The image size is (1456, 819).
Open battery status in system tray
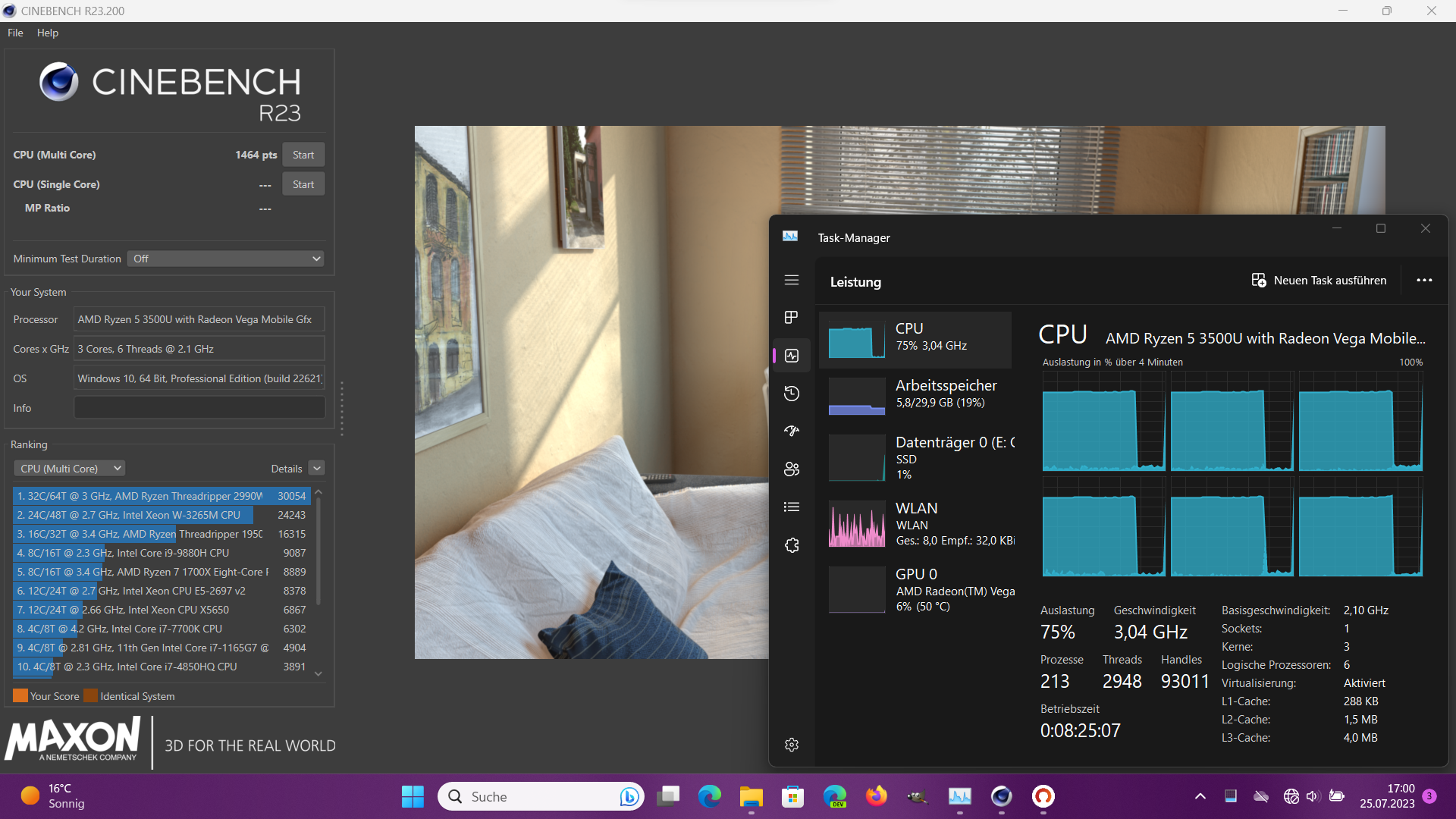[x=1337, y=796]
